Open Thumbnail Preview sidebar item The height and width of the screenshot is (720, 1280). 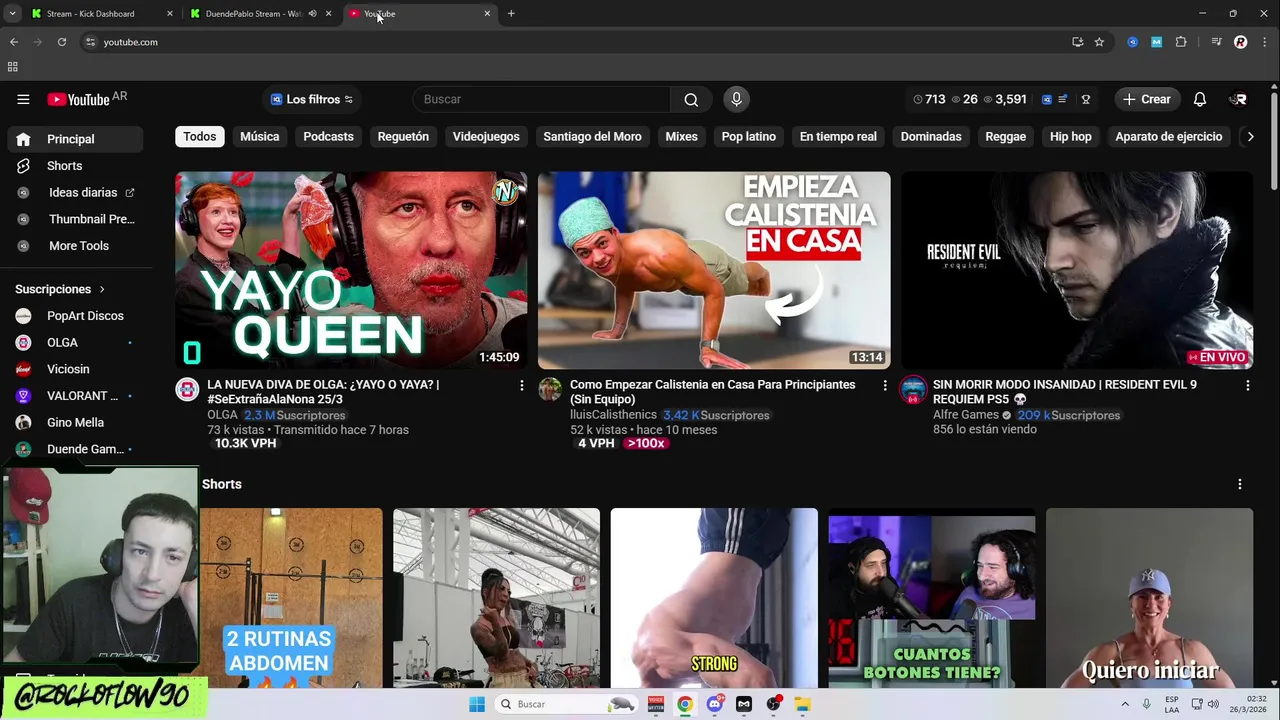[x=75, y=219]
